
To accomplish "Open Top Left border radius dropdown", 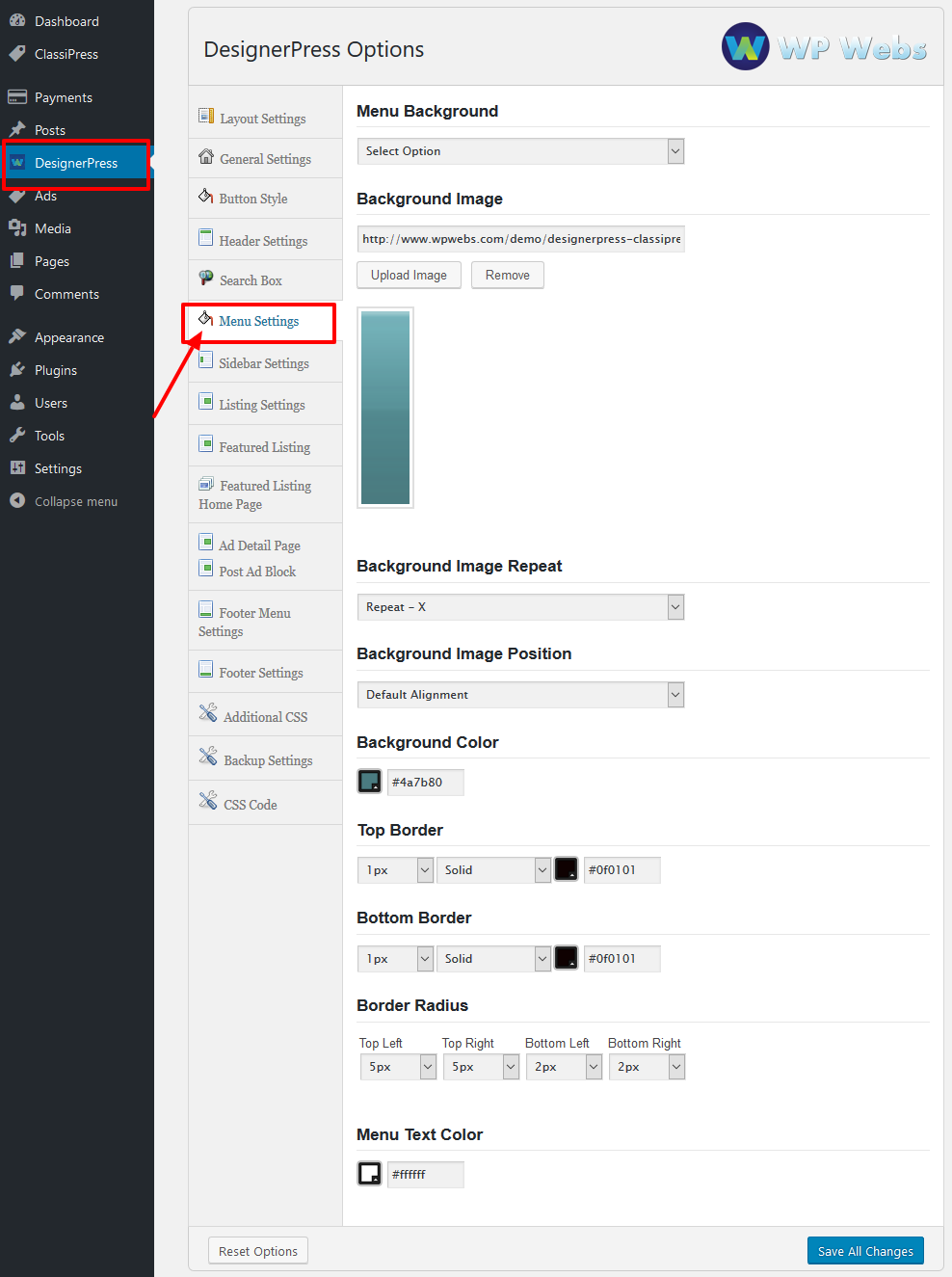I will (x=398, y=1067).
